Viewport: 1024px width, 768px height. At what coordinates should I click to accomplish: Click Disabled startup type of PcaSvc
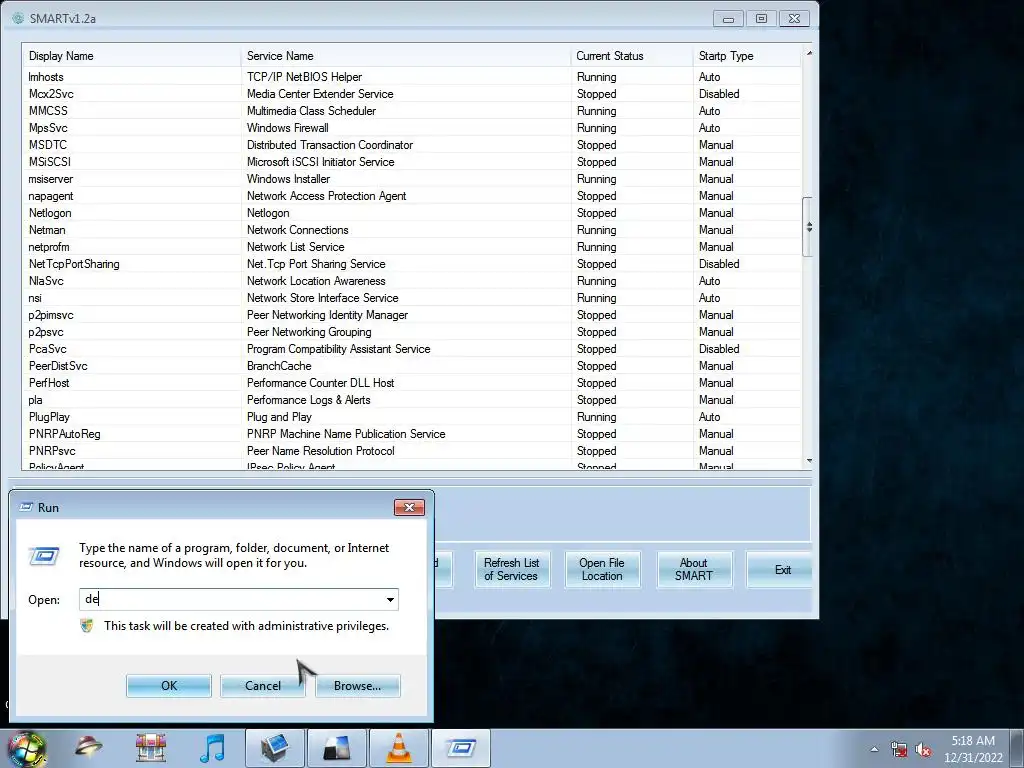coord(719,349)
